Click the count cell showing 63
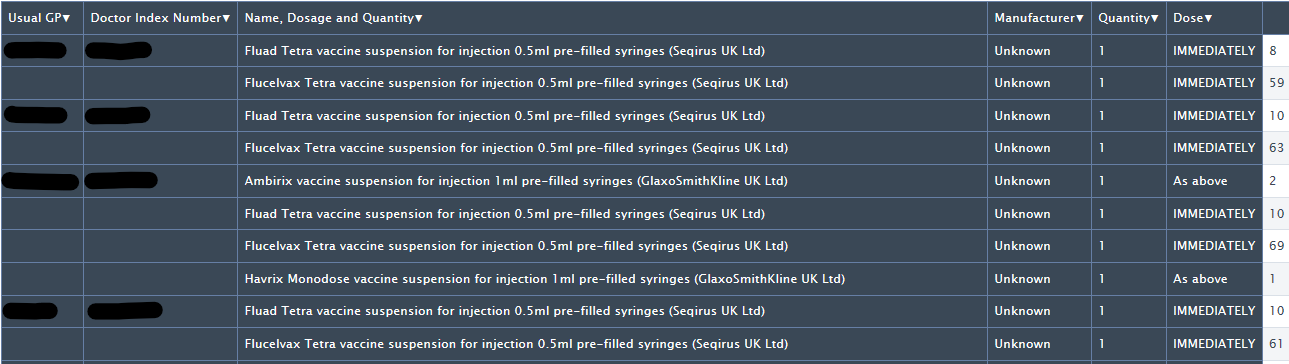 (x=1275, y=148)
